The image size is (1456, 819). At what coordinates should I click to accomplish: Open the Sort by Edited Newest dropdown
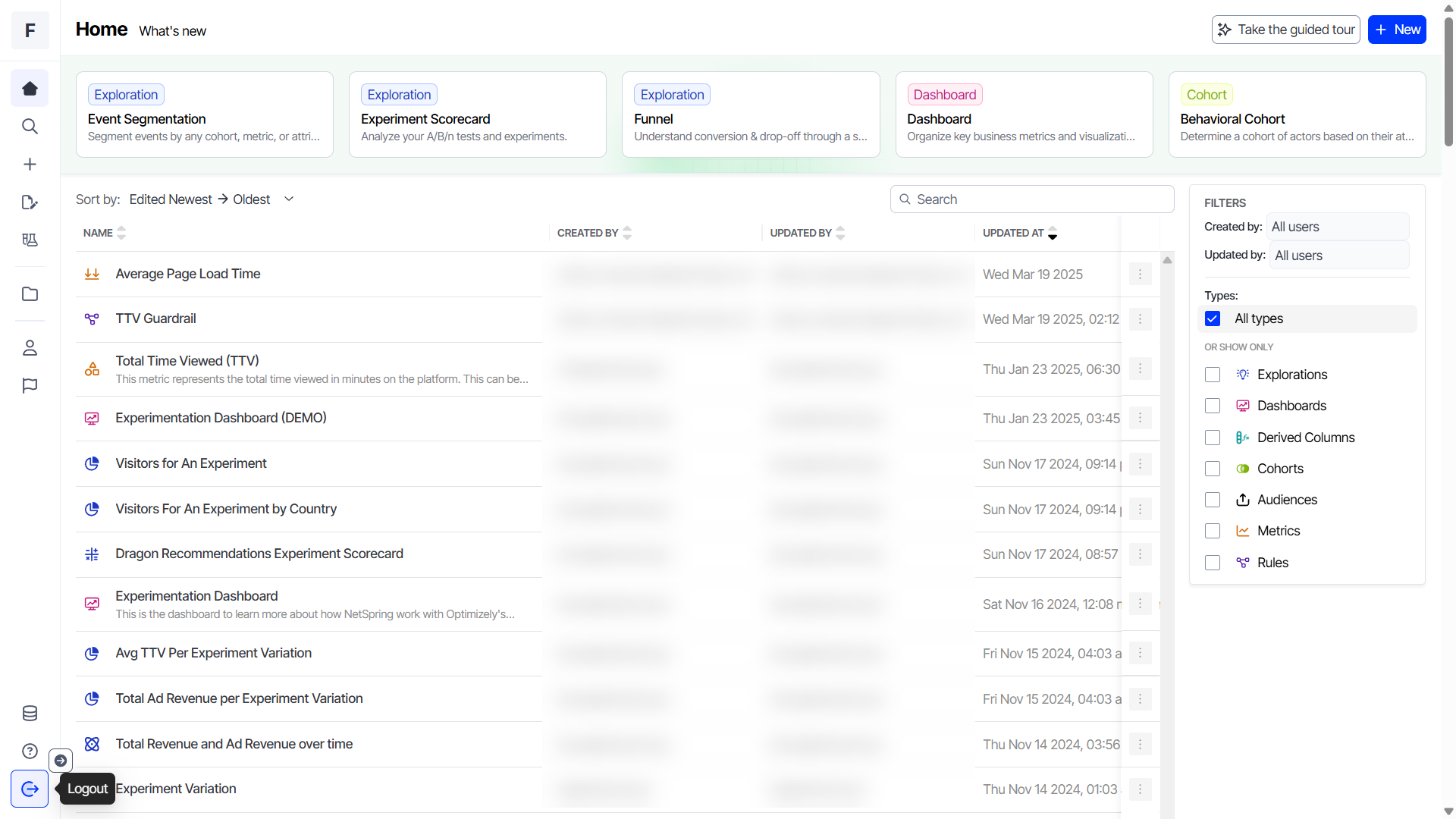[x=212, y=199]
